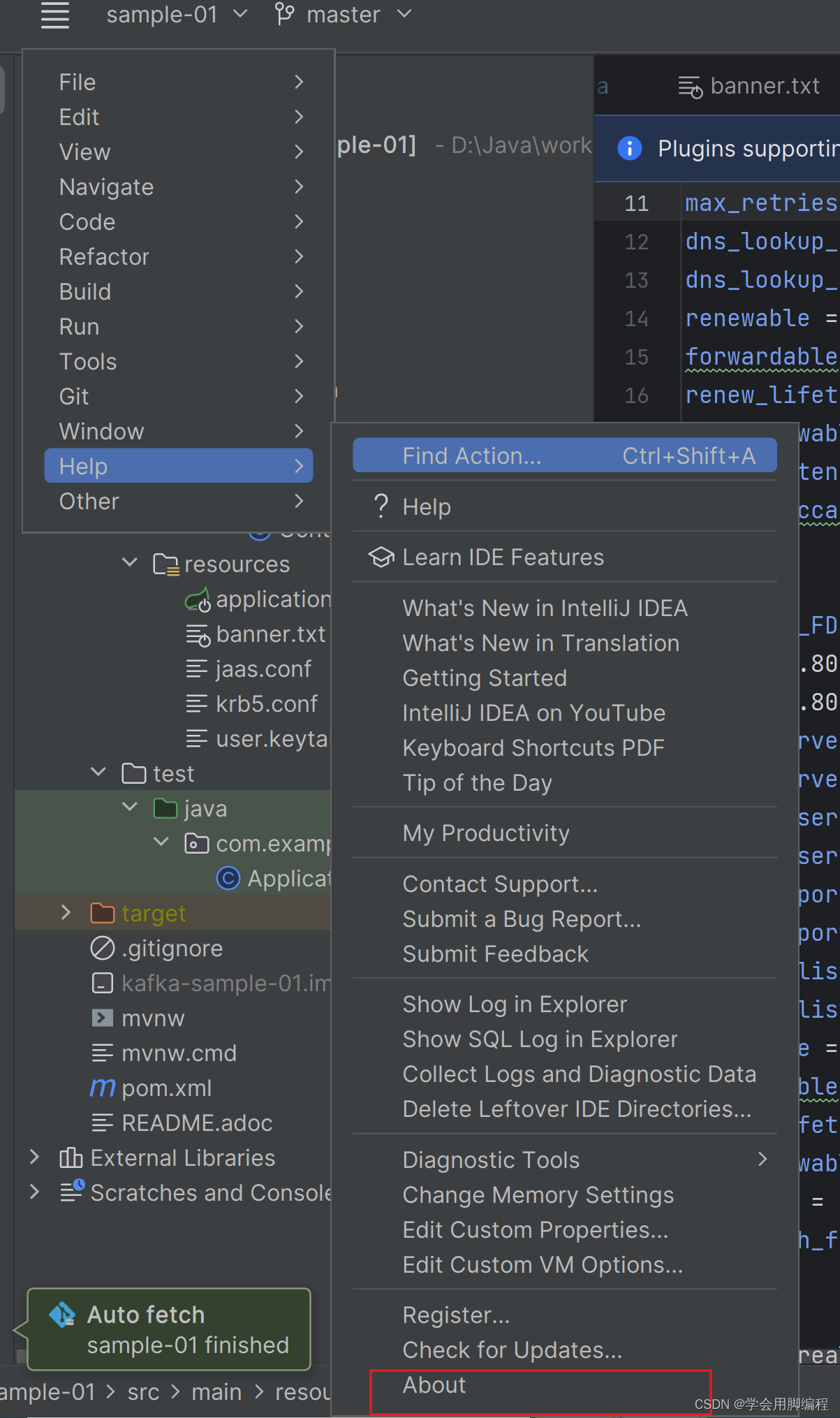The width and height of the screenshot is (840, 1418).
Task: Click the mvnw script icon
Action: point(103,1018)
